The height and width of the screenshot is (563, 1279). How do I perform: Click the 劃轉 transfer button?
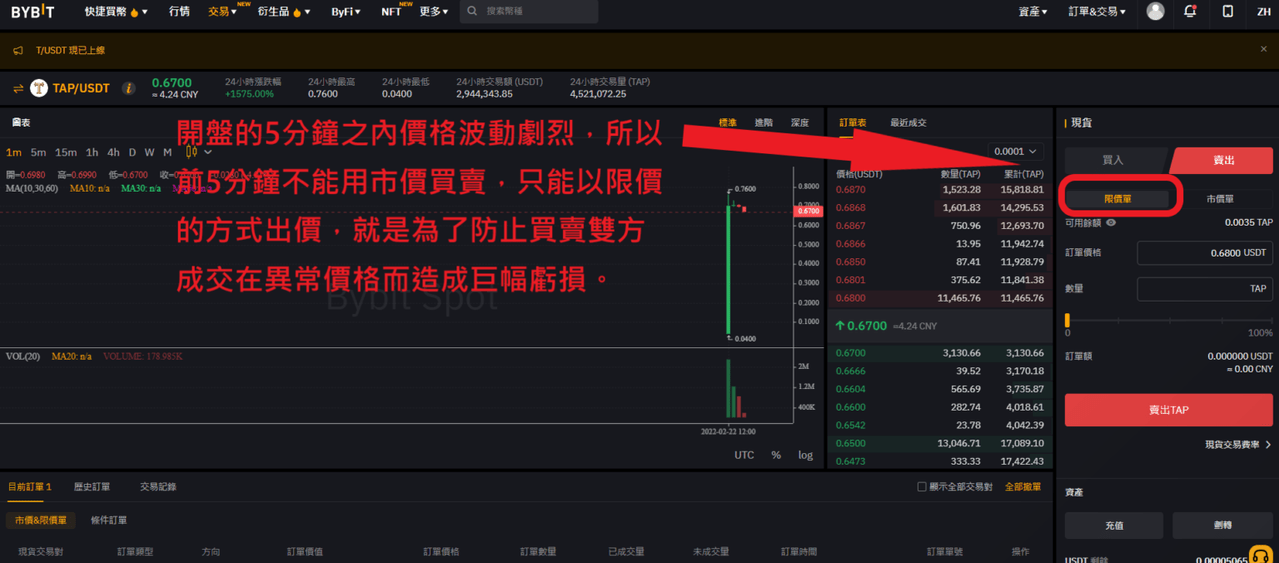pyautogui.click(x=1222, y=525)
